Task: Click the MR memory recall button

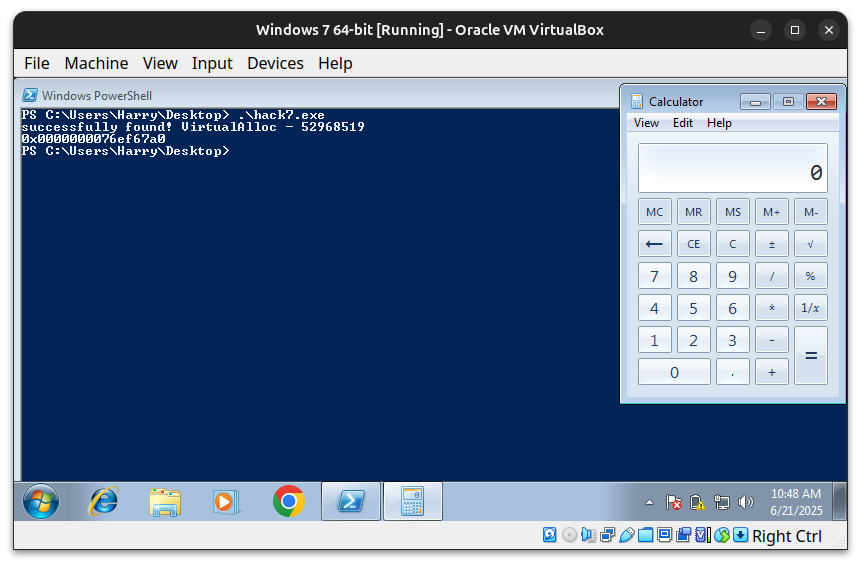Action: 694,212
